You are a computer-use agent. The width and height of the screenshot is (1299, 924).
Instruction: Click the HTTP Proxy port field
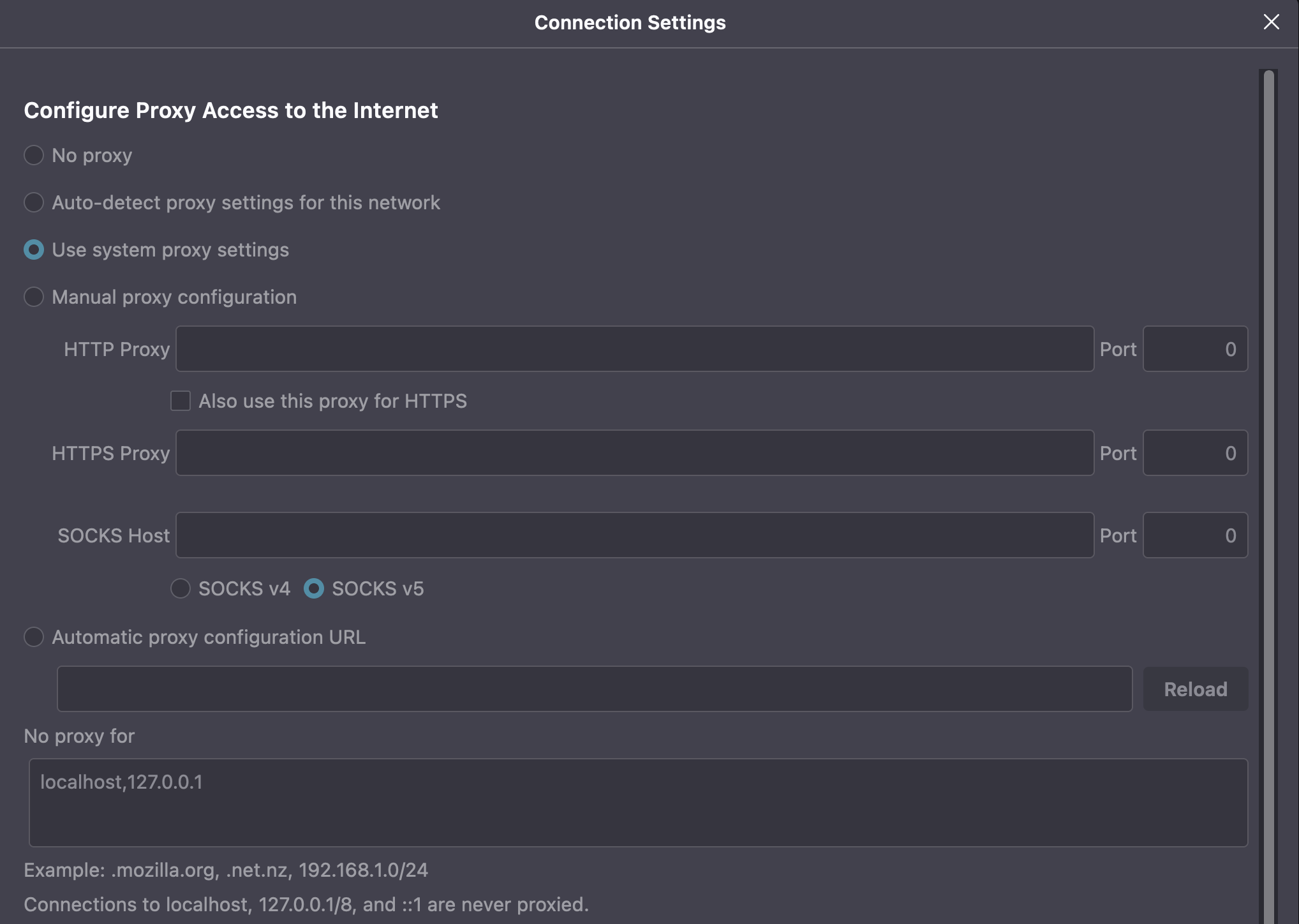(x=1194, y=349)
